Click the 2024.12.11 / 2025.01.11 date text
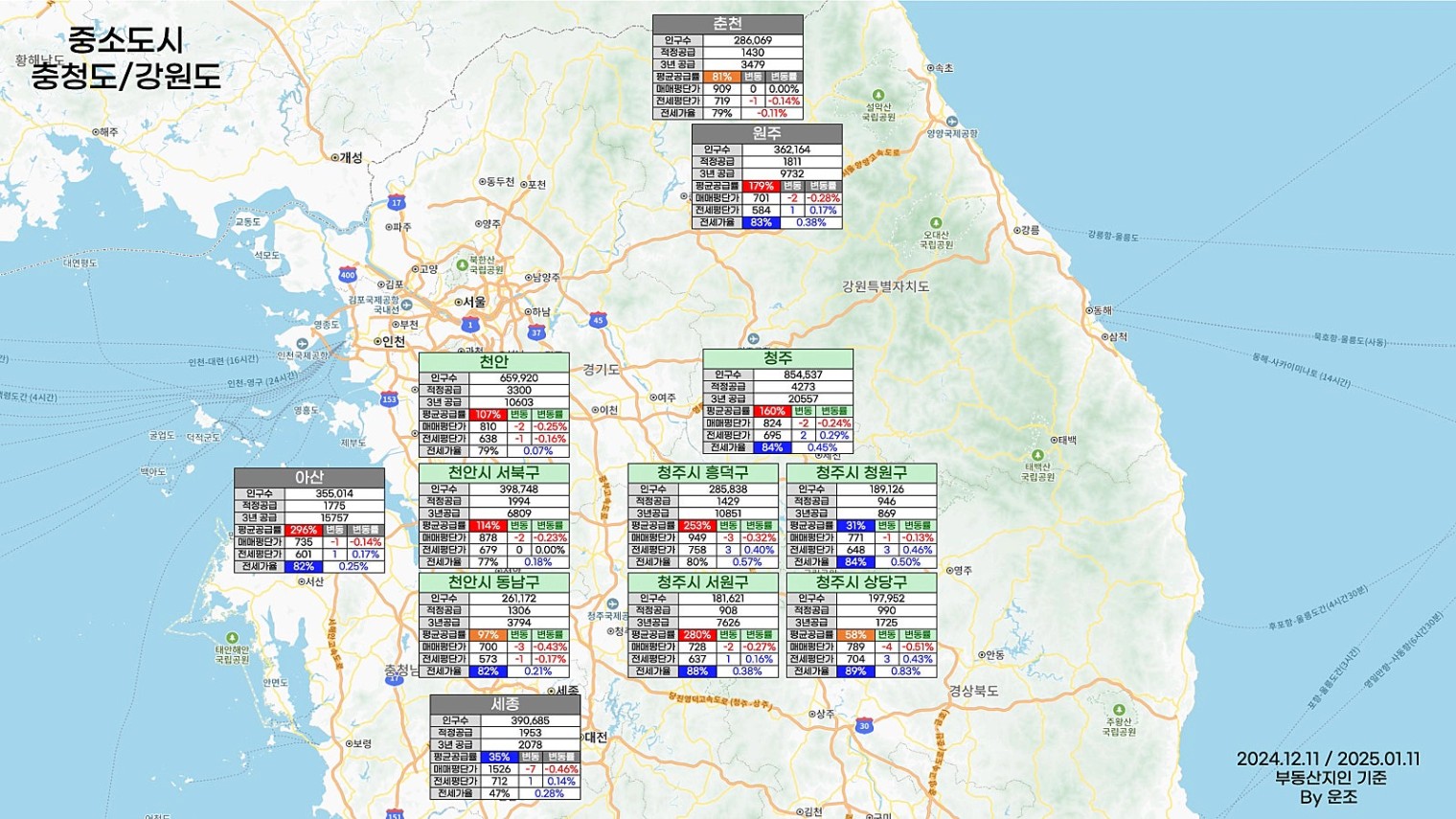 pos(1329,760)
